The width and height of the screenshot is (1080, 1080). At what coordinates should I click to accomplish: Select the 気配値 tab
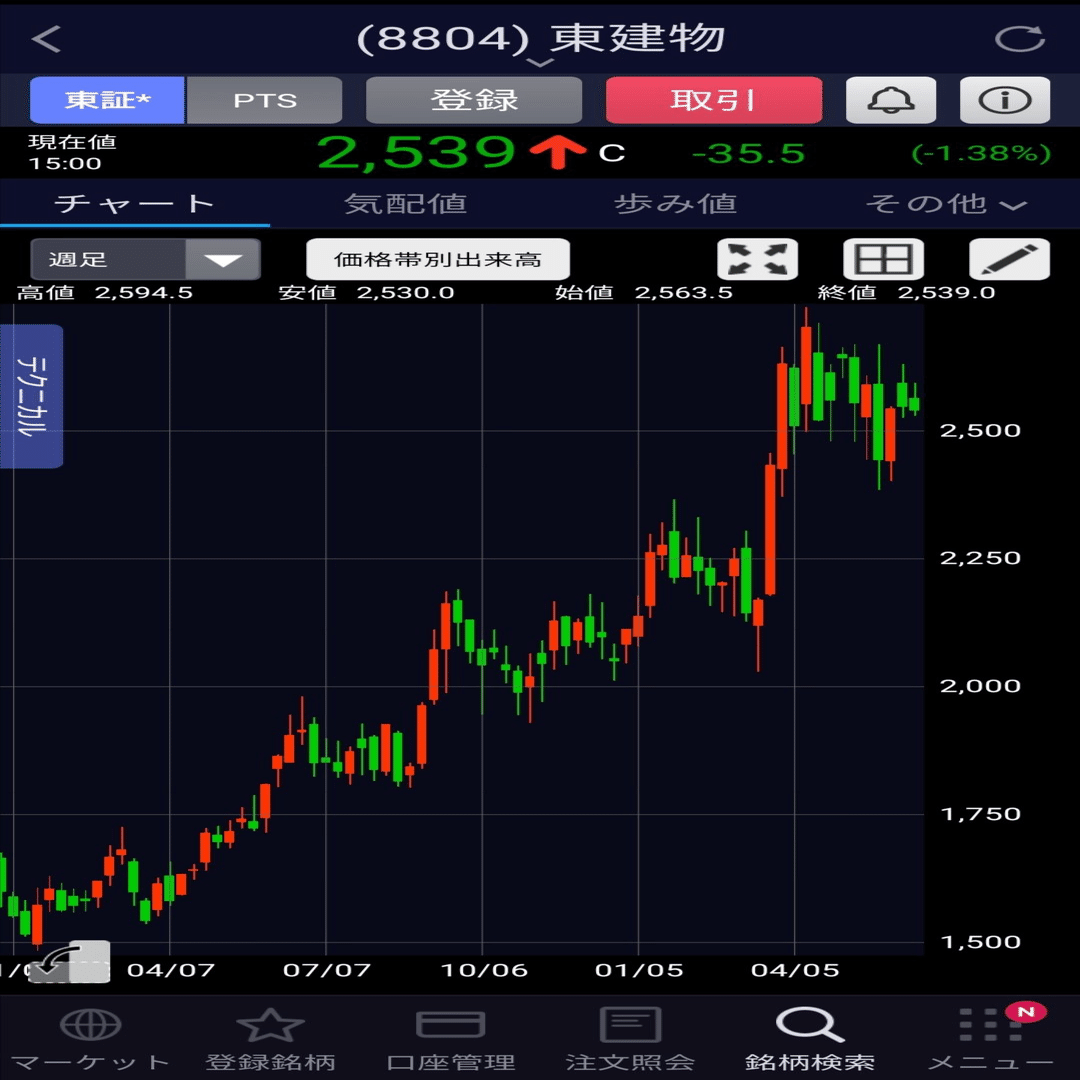[x=405, y=204]
